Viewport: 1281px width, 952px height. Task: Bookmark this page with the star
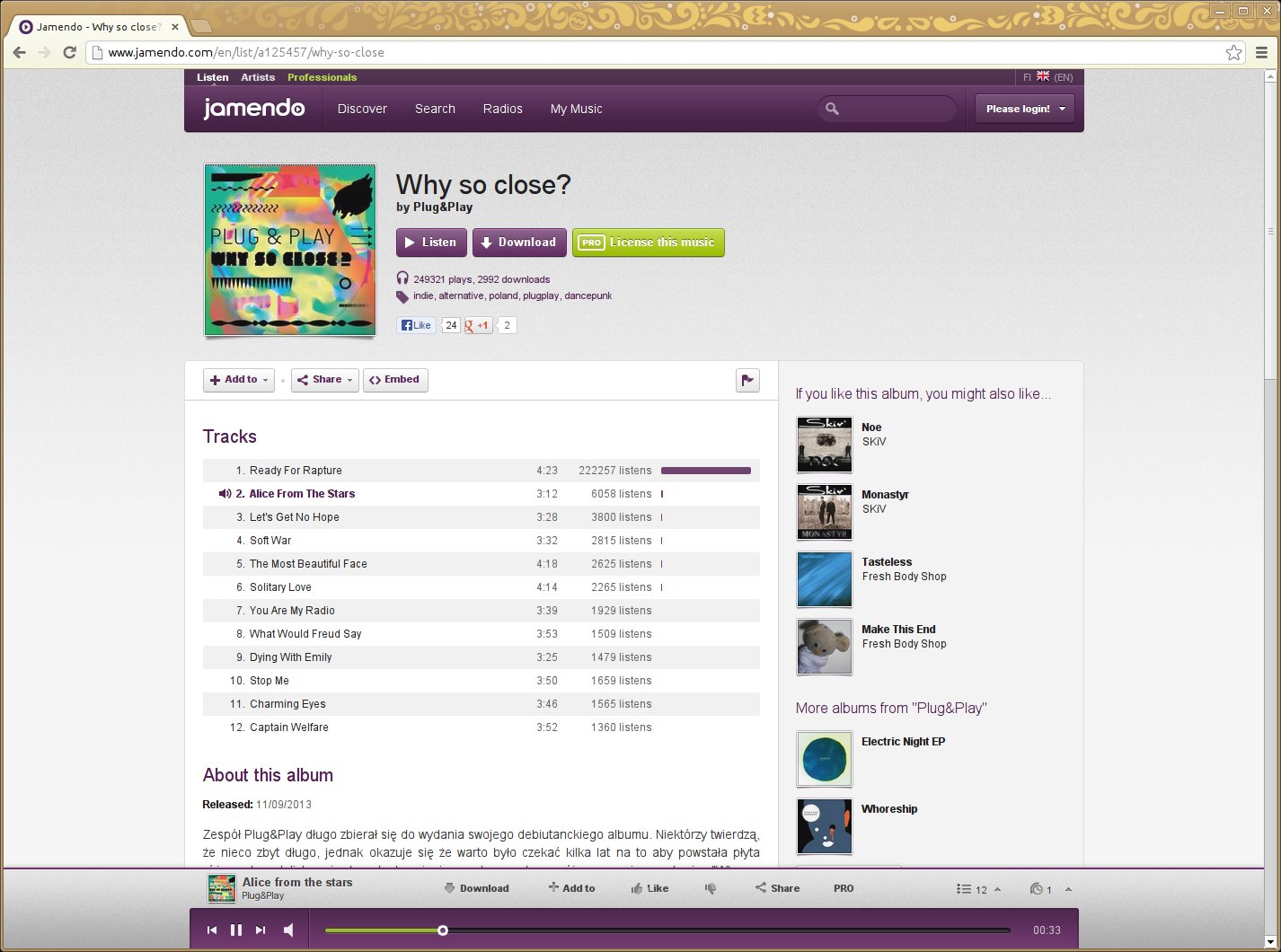click(1234, 52)
